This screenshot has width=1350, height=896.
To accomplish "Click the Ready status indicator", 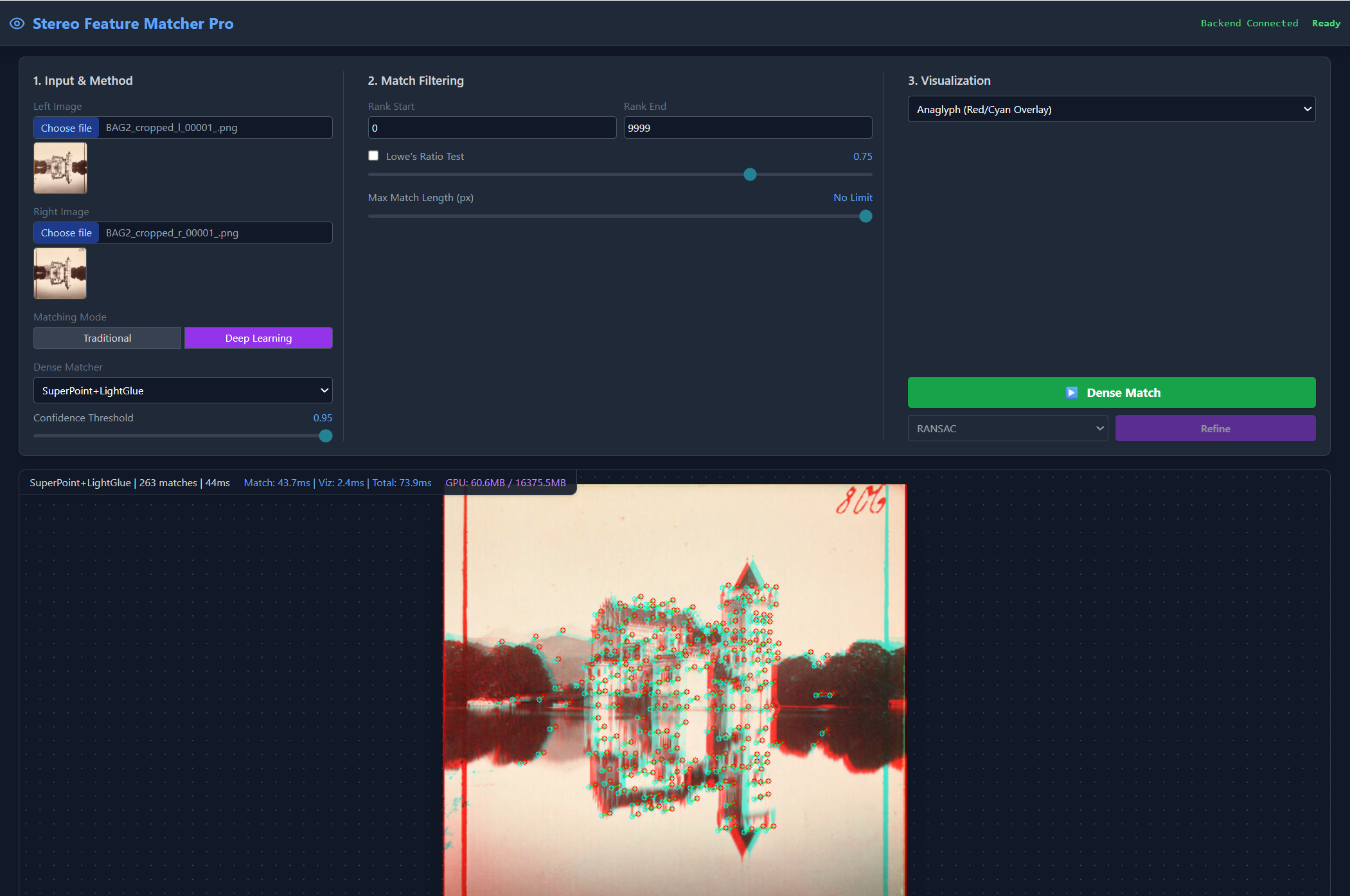I will coord(1326,23).
